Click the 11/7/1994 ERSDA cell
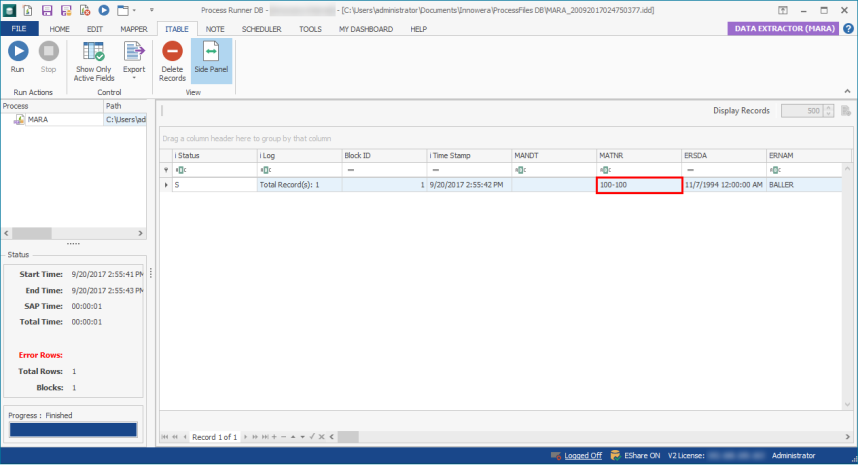 coord(723,185)
